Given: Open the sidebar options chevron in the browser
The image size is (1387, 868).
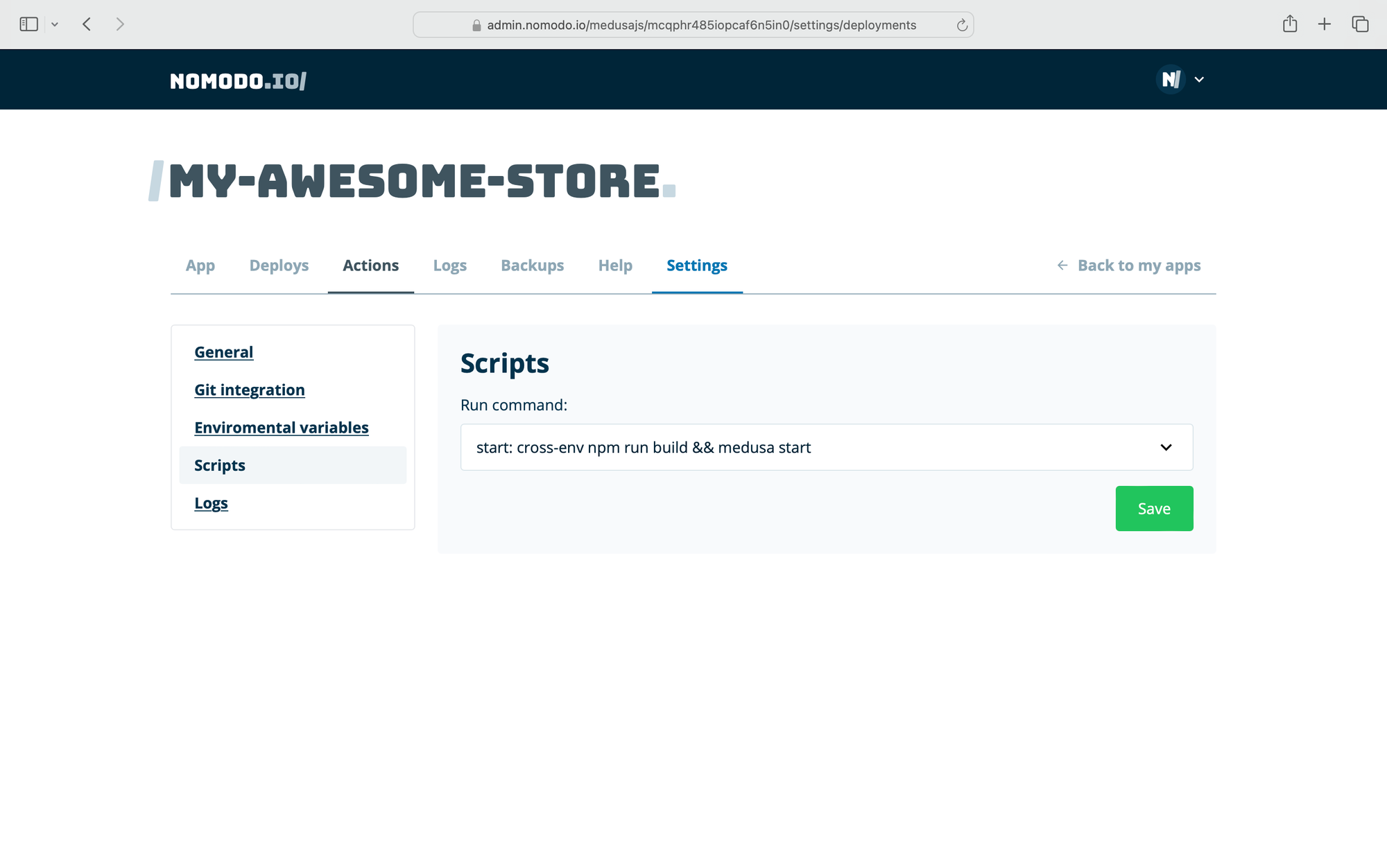Looking at the screenshot, I should pyautogui.click(x=55, y=24).
